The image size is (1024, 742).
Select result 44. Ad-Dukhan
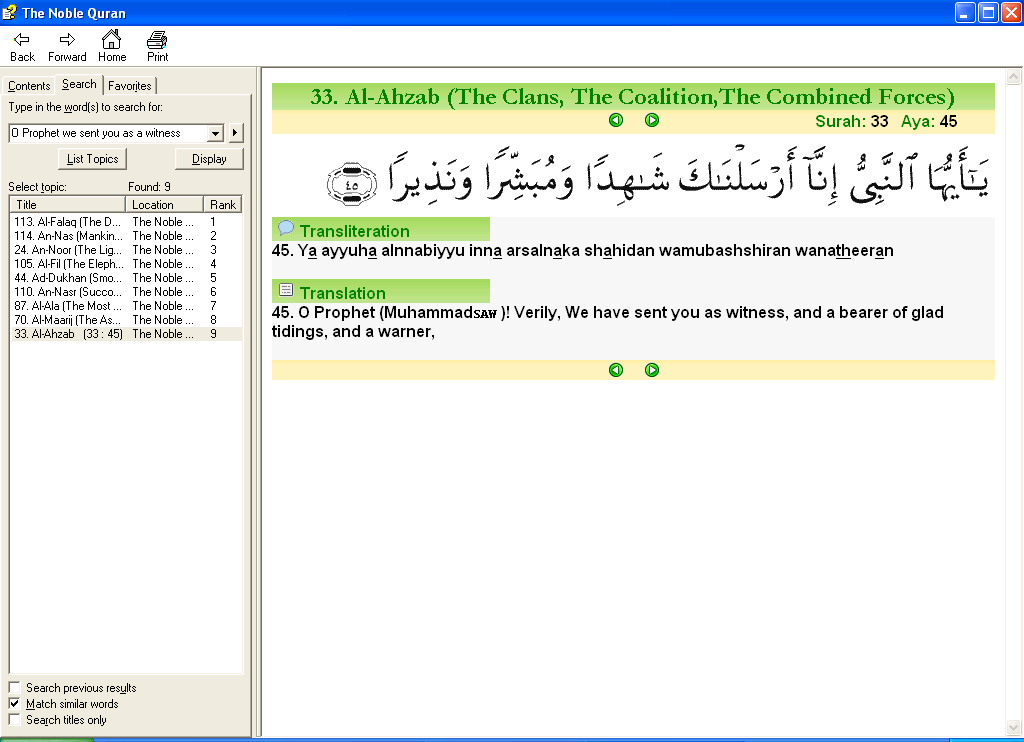(x=126, y=278)
